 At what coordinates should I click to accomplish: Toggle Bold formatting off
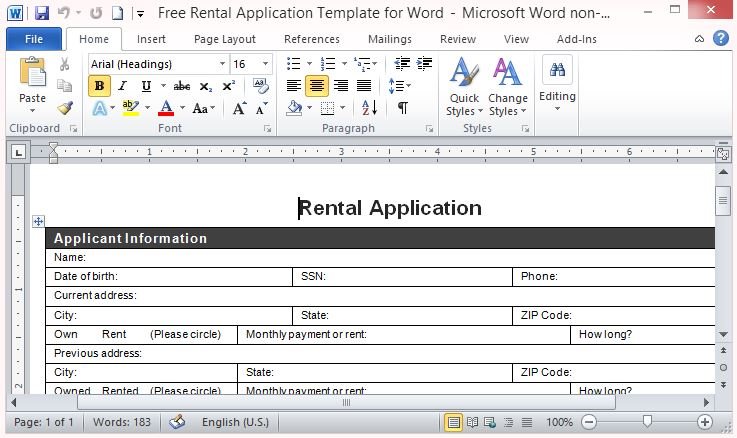point(99,86)
